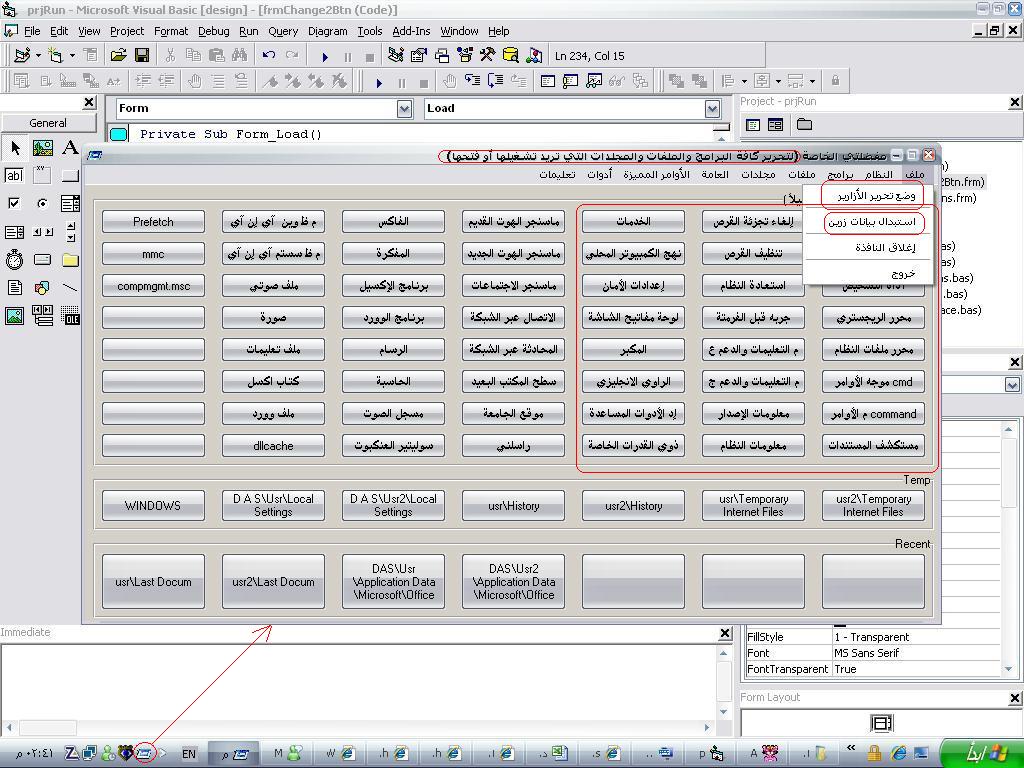Click the dllcache button

273,446
